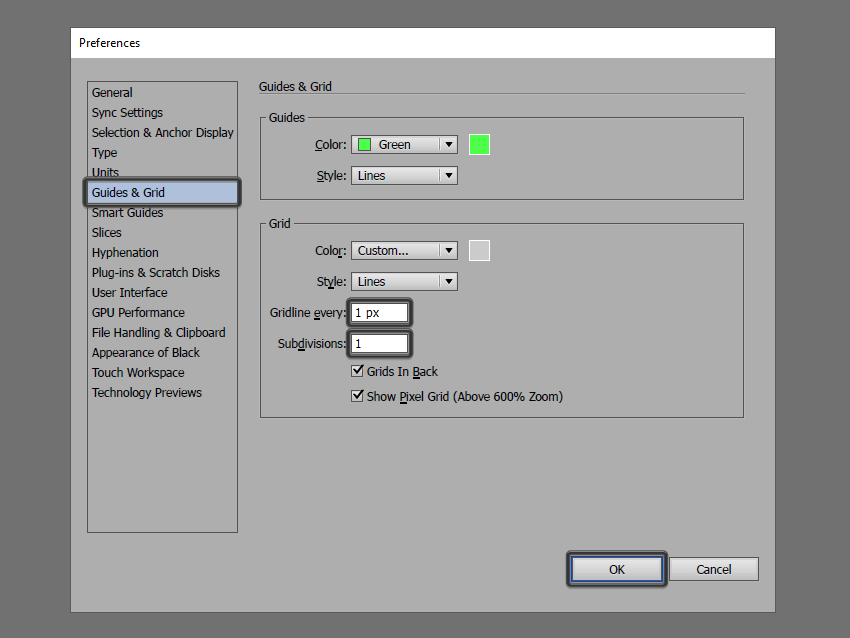Disable Show Pixel Grid above 600% zoom
This screenshot has width=850, height=638.
tap(357, 395)
